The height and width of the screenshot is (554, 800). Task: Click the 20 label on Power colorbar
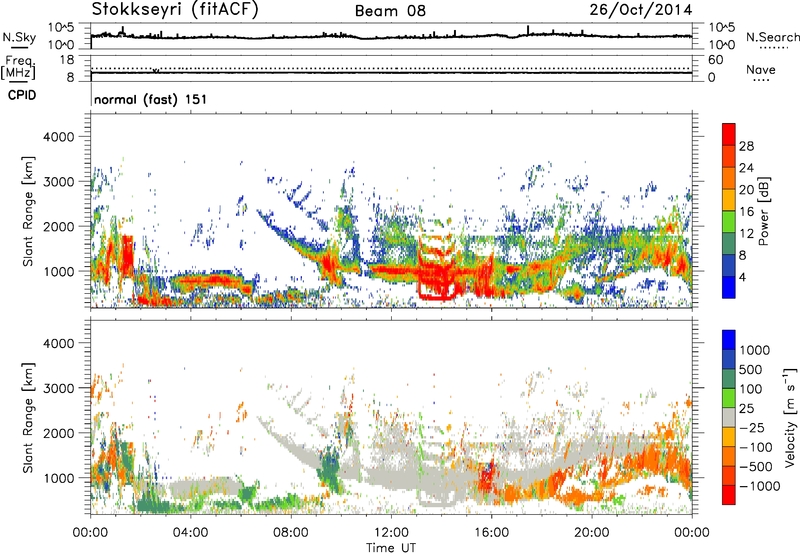(746, 190)
